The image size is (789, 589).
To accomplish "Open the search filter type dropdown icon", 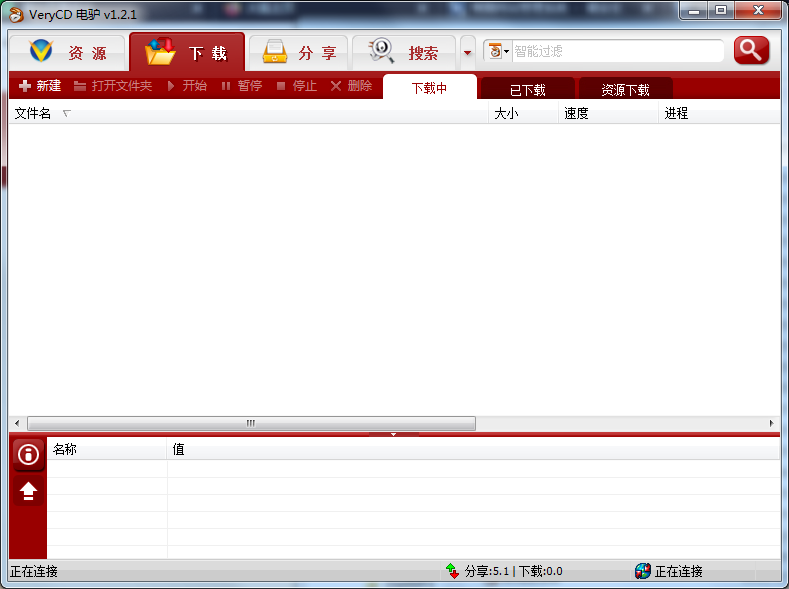I will pyautogui.click(x=497, y=51).
